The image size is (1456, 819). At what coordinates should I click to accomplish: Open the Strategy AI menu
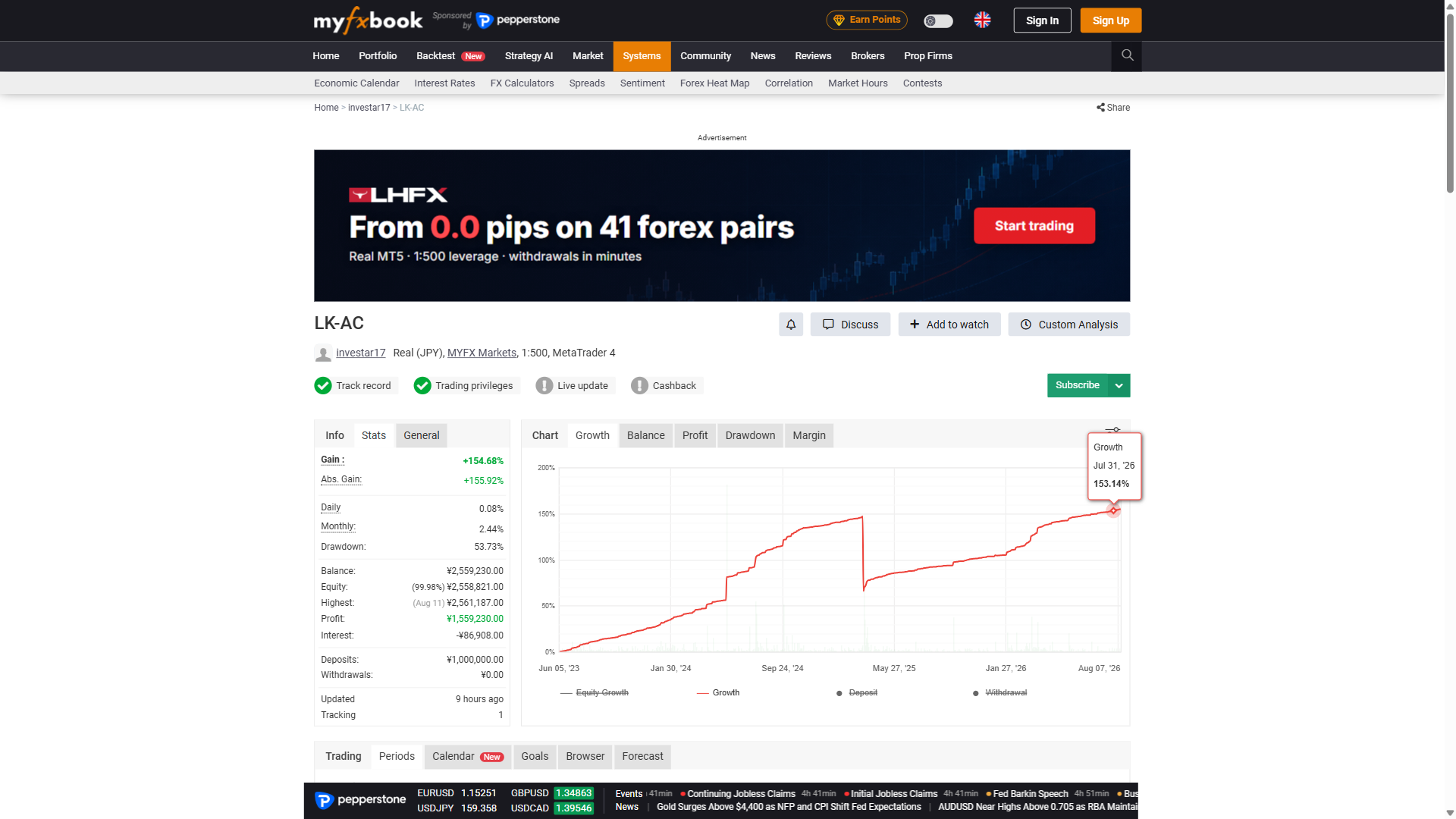click(529, 56)
